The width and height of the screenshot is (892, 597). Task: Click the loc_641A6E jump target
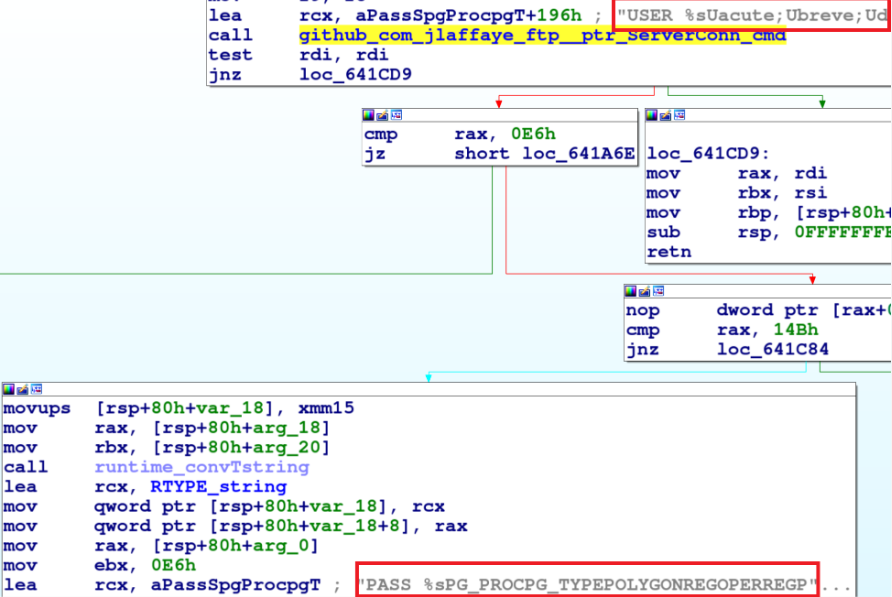pos(579,154)
